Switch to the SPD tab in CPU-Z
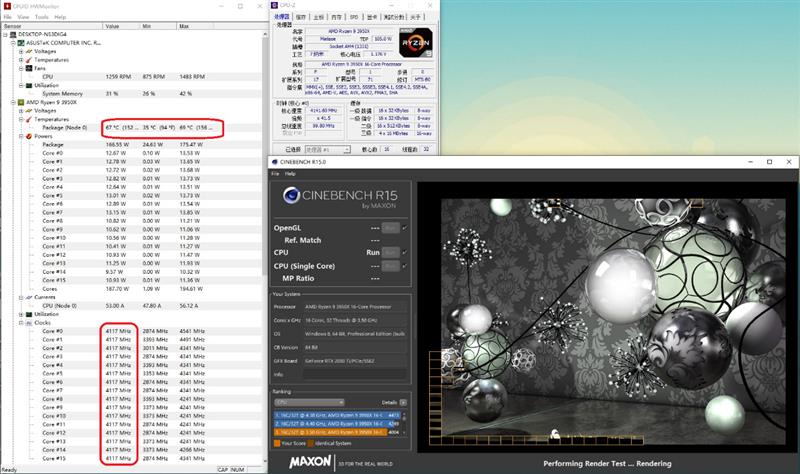The image size is (800, 474). point(354,17)
